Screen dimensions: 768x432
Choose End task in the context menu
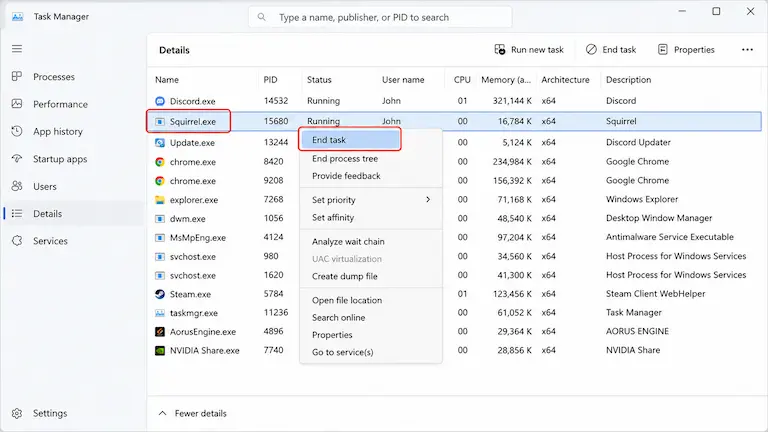pos(350,140)
